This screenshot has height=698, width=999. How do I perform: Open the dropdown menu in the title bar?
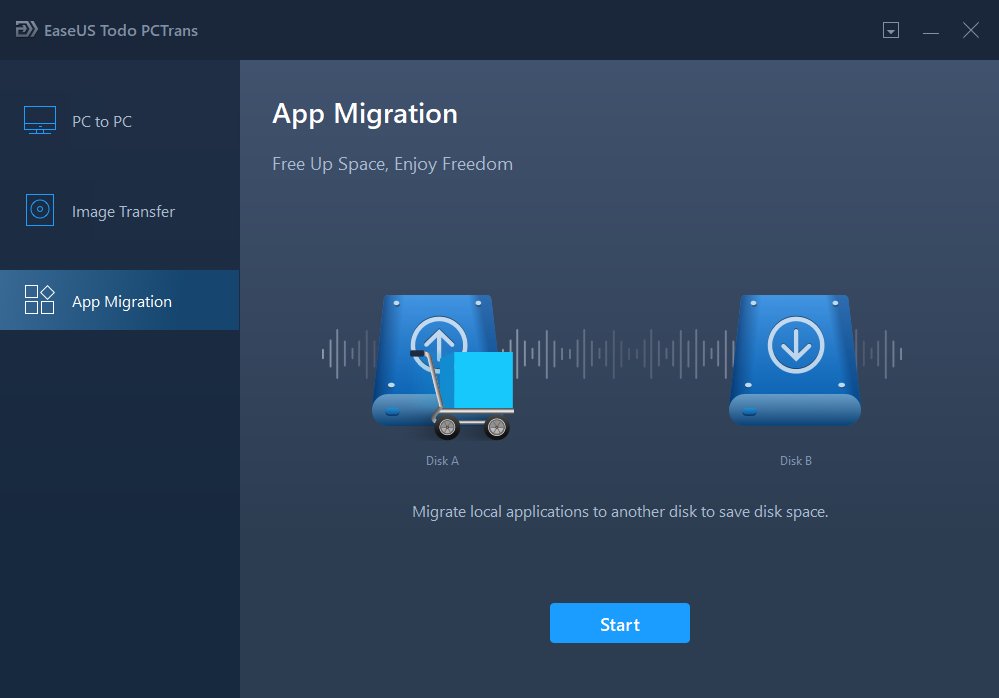(x=890, y=30)
